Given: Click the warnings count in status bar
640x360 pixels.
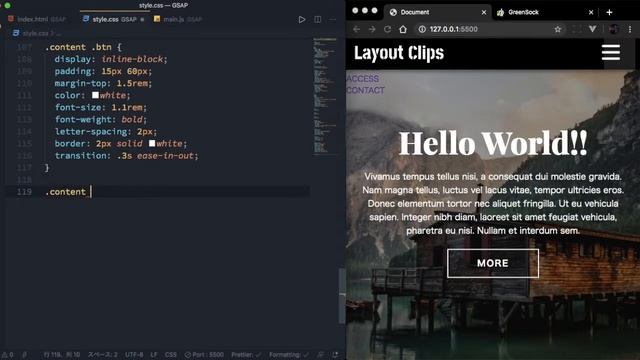Looking at the screenshot, I should (7, 355).
